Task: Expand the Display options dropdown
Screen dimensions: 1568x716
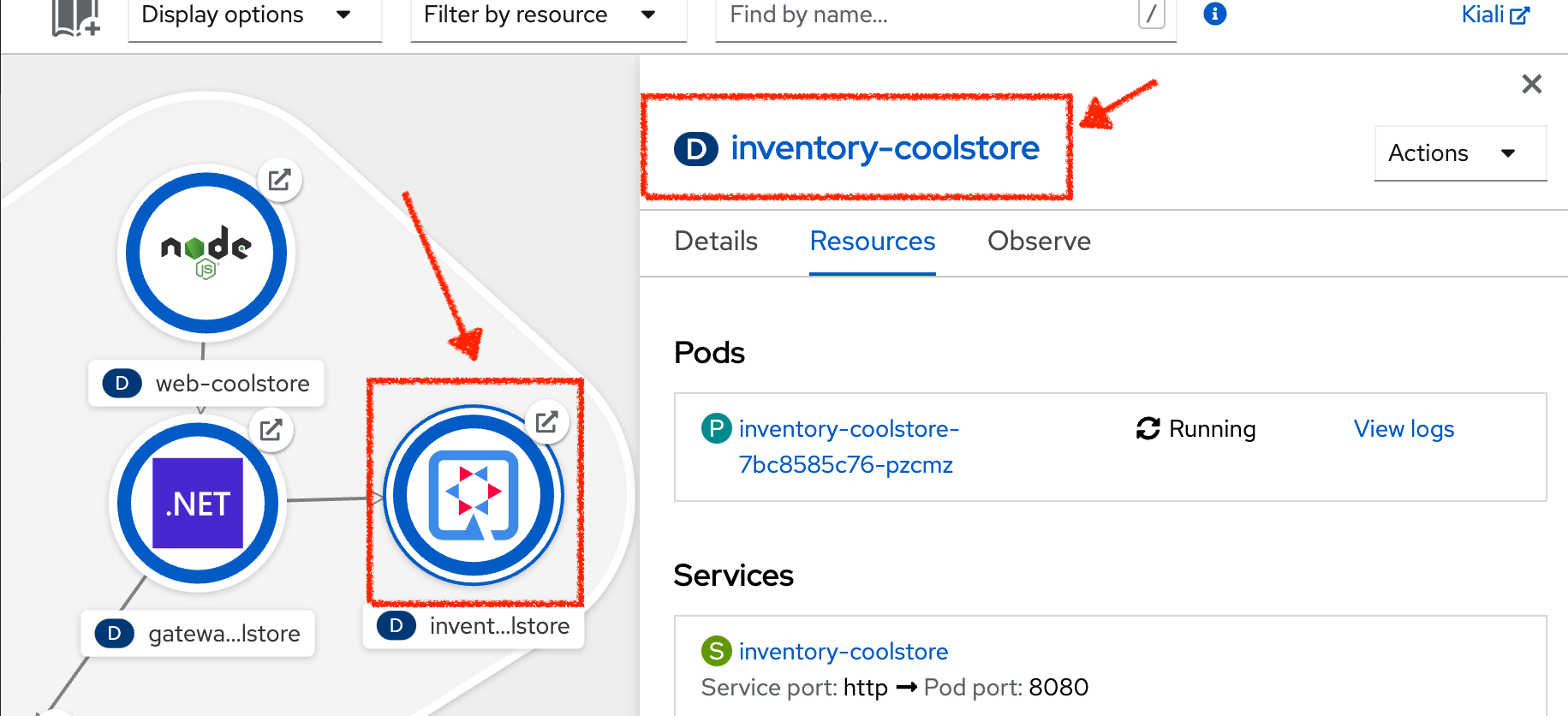Action: (254, 15)
